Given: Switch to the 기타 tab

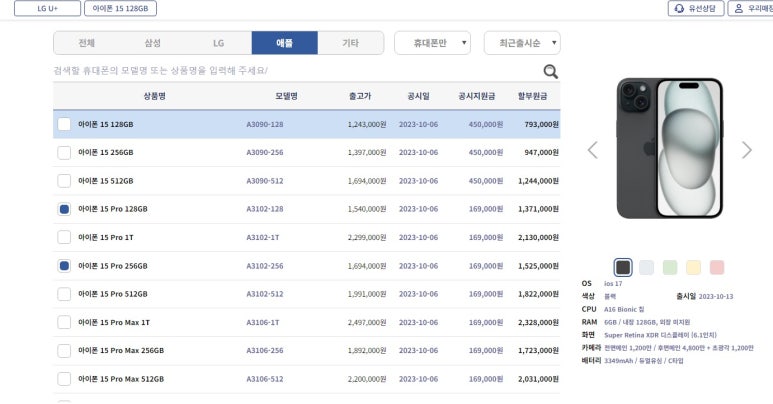Looking at the screenshot, I should [x=351, y=43].
